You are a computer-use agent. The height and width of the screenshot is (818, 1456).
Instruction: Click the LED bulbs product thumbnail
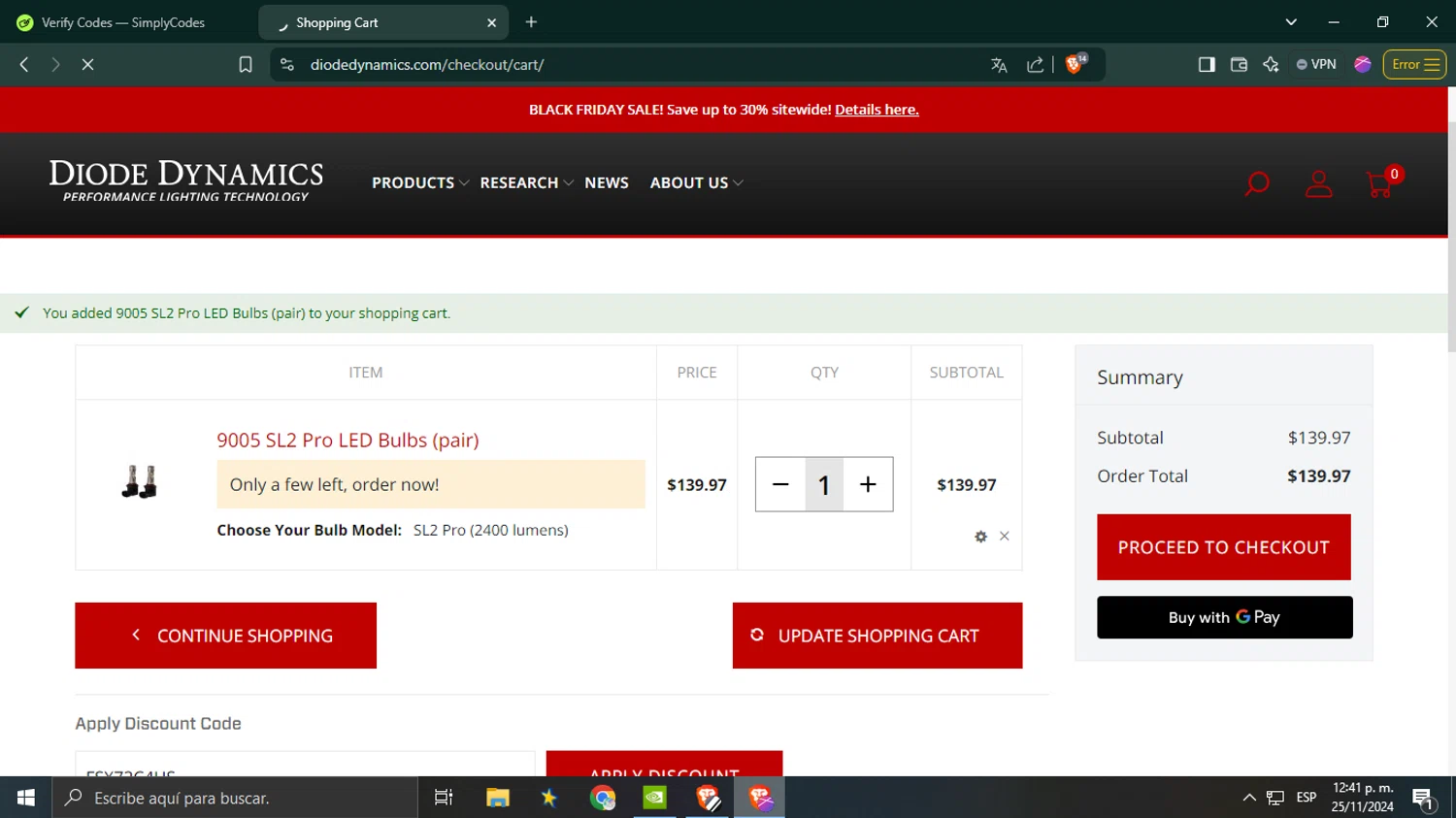pyautogui.click(x=140, y=482)
